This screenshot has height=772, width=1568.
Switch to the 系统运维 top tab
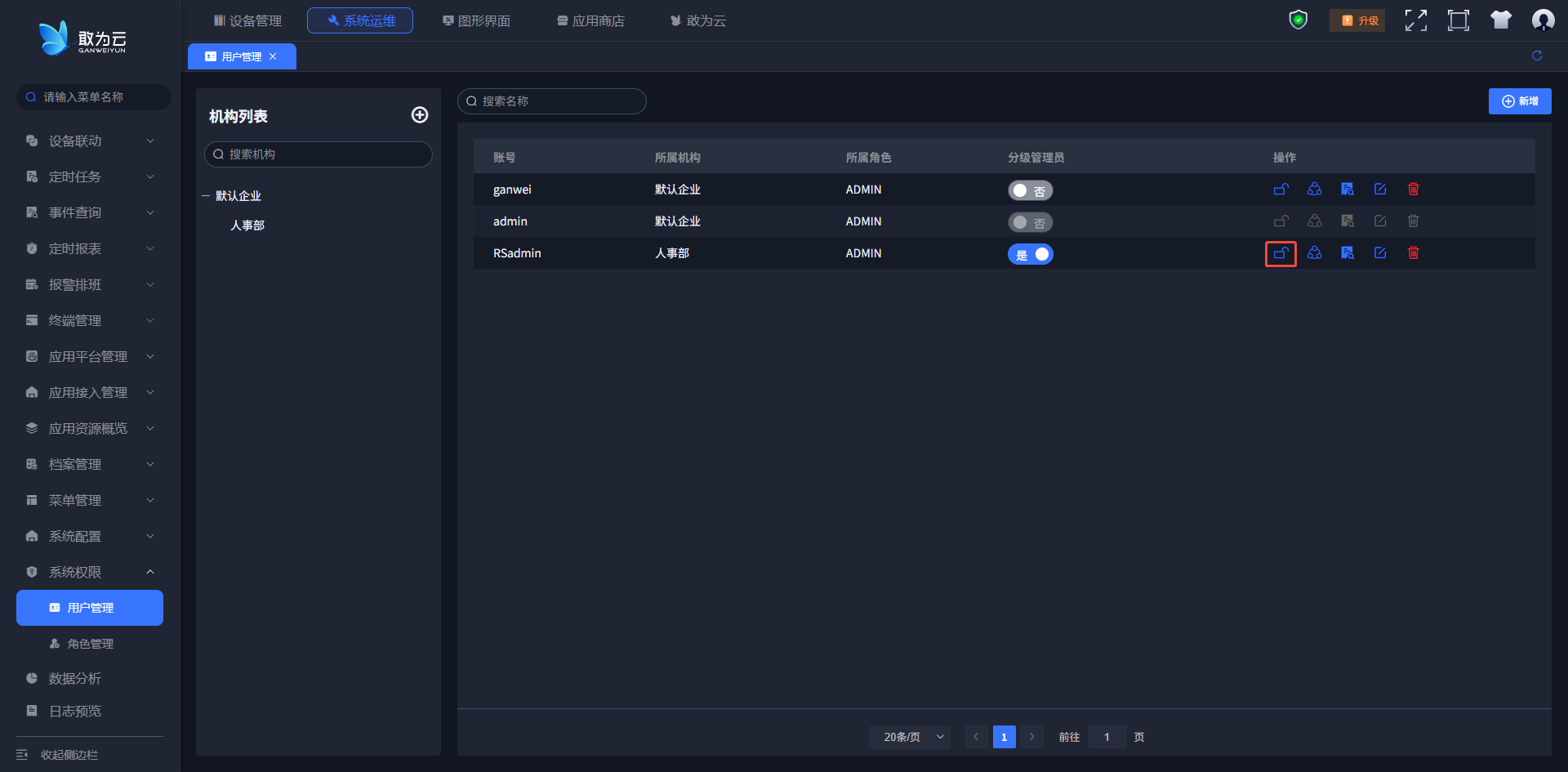coord(360,20)
